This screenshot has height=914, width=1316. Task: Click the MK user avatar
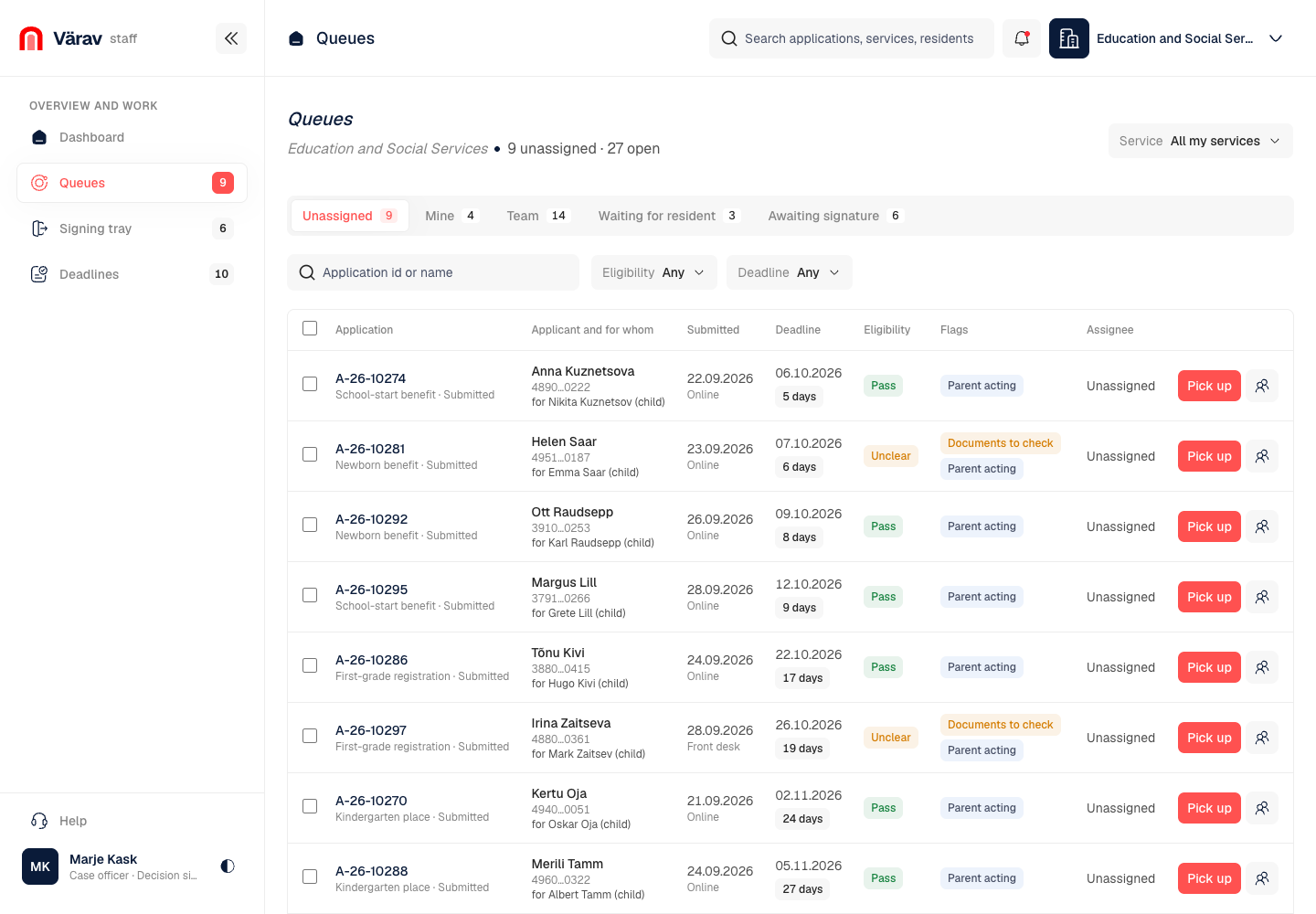click(40, 866)
